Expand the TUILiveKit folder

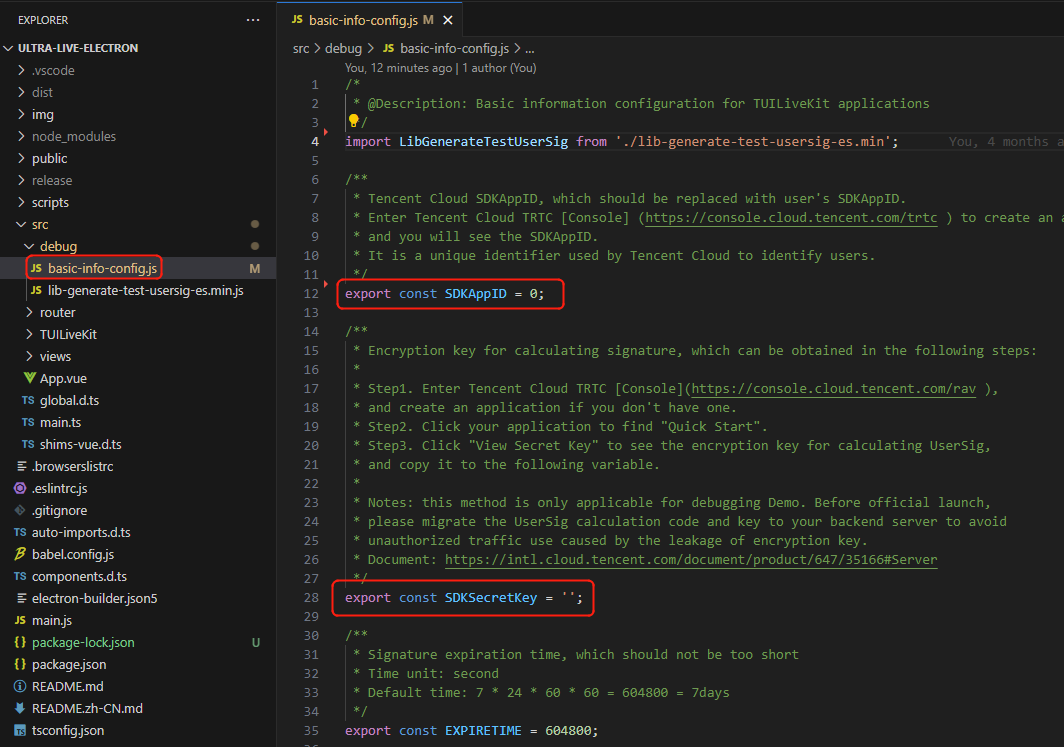[x=67, y=334]
